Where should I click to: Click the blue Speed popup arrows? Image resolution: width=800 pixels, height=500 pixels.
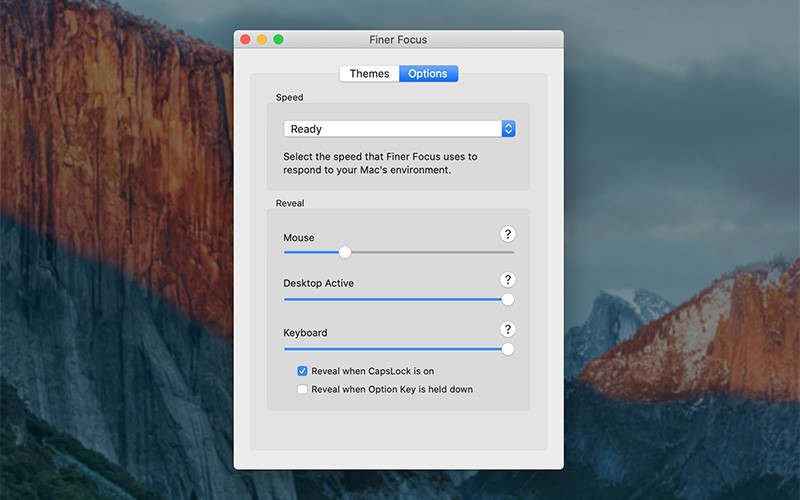508,129
